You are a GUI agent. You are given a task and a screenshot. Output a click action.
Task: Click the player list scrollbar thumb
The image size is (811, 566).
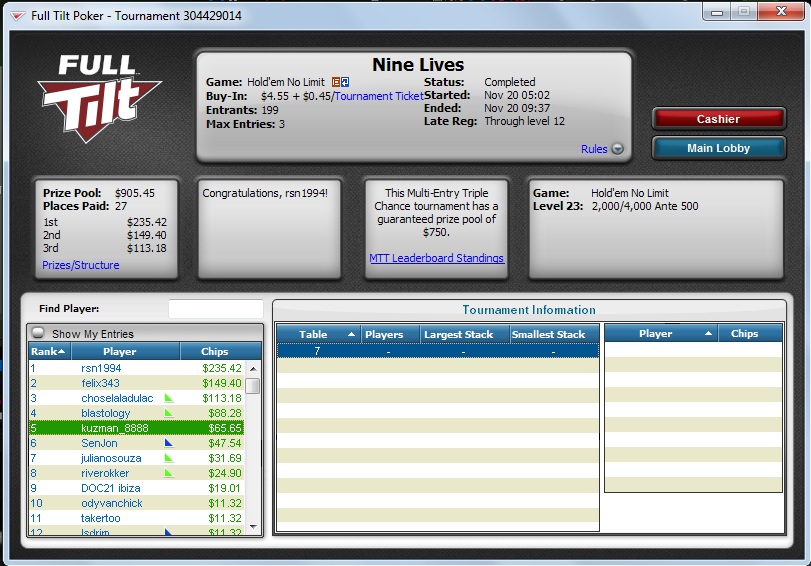[x=253, y=386]
